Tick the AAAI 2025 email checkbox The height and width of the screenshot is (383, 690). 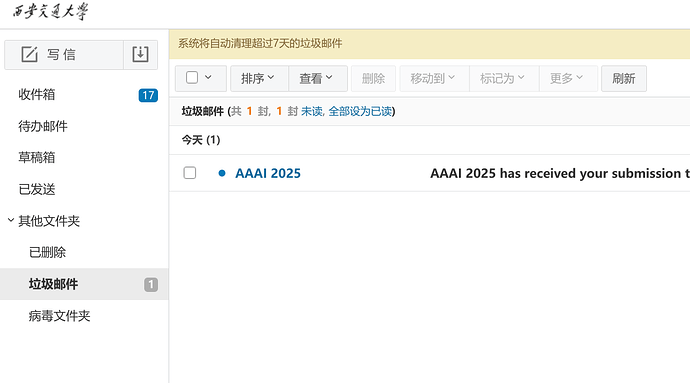(190, 173)
